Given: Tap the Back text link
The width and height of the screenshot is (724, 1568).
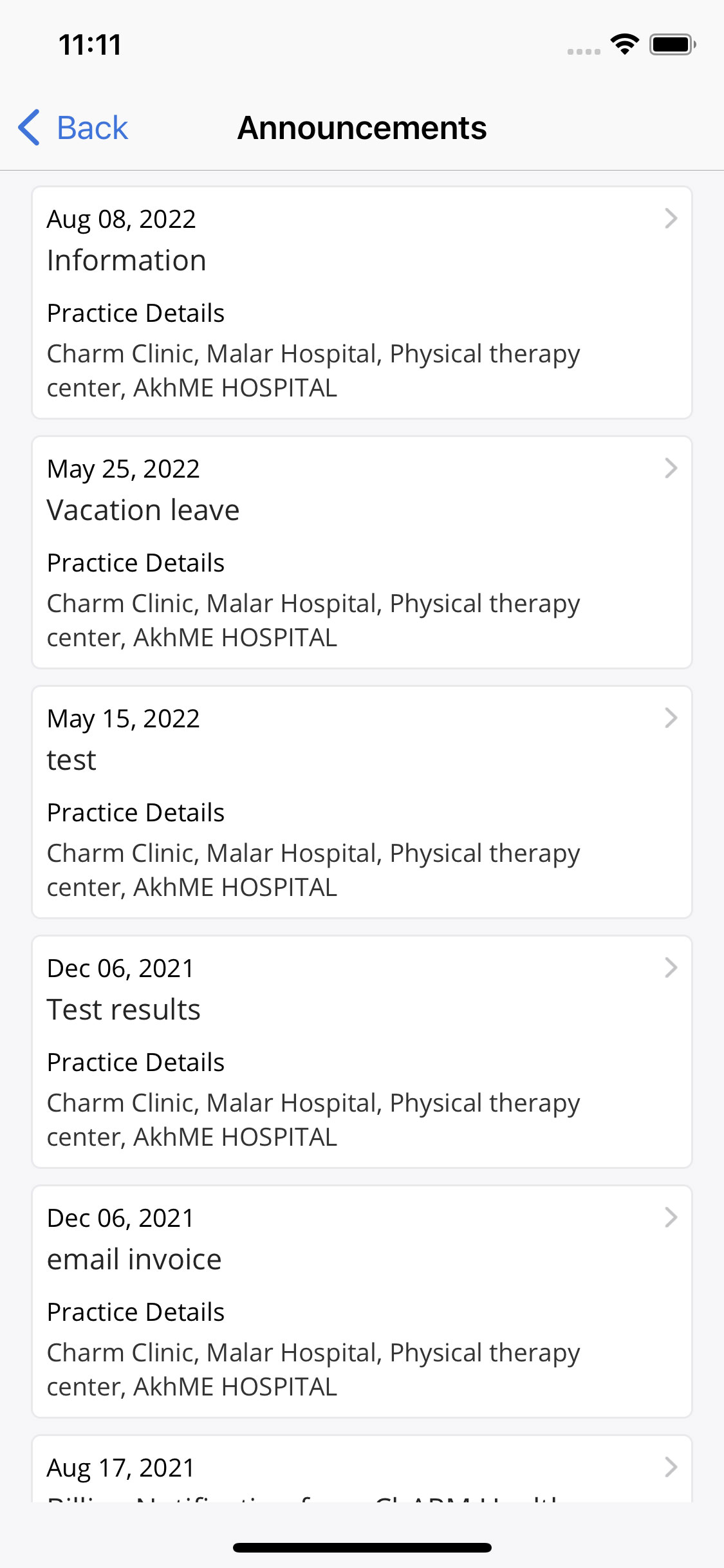Looking at the screenshot, I should pyautogui.click(x=92, y=127).
